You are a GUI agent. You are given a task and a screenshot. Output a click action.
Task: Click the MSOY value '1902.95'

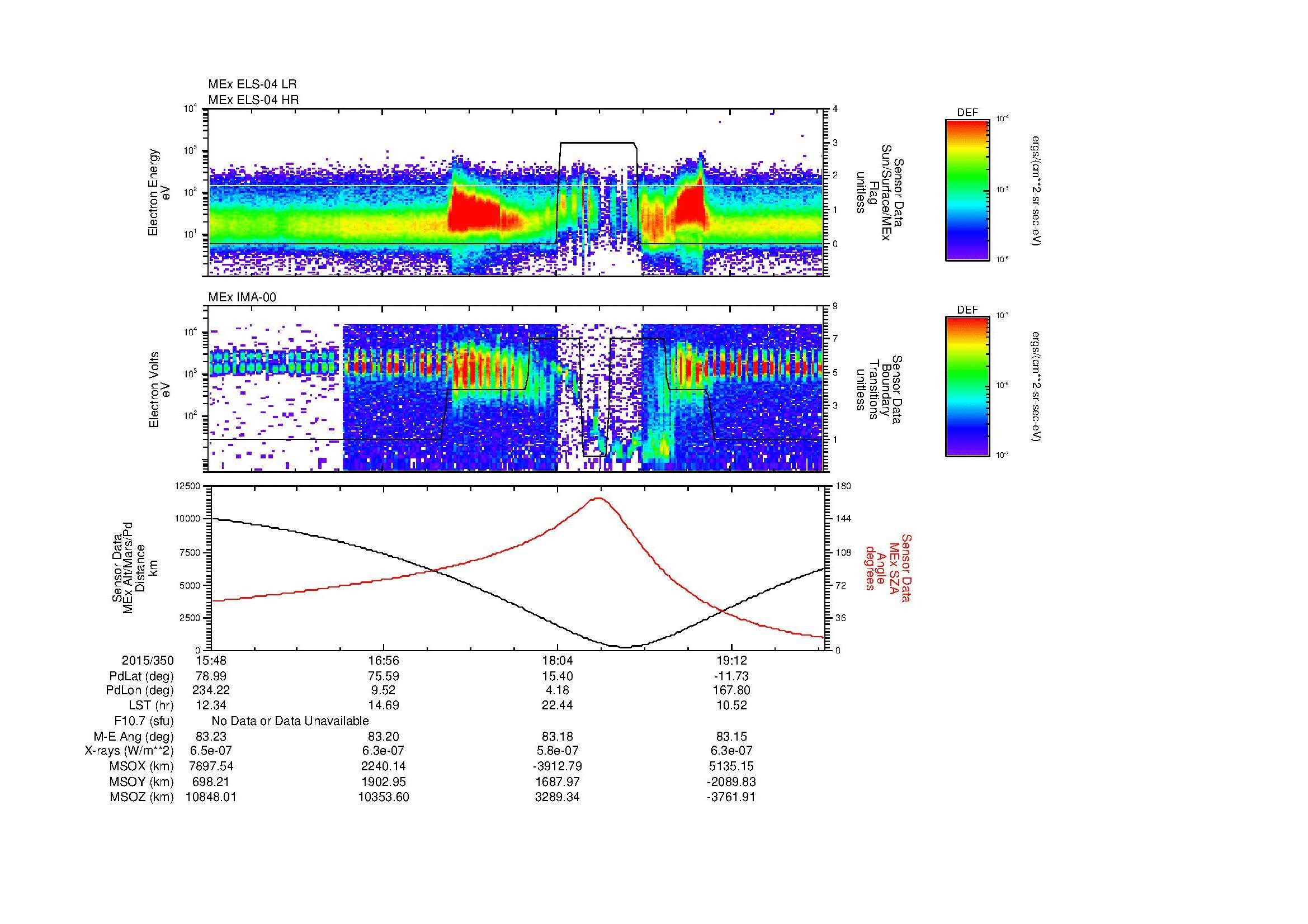click(x=384, y=781)
